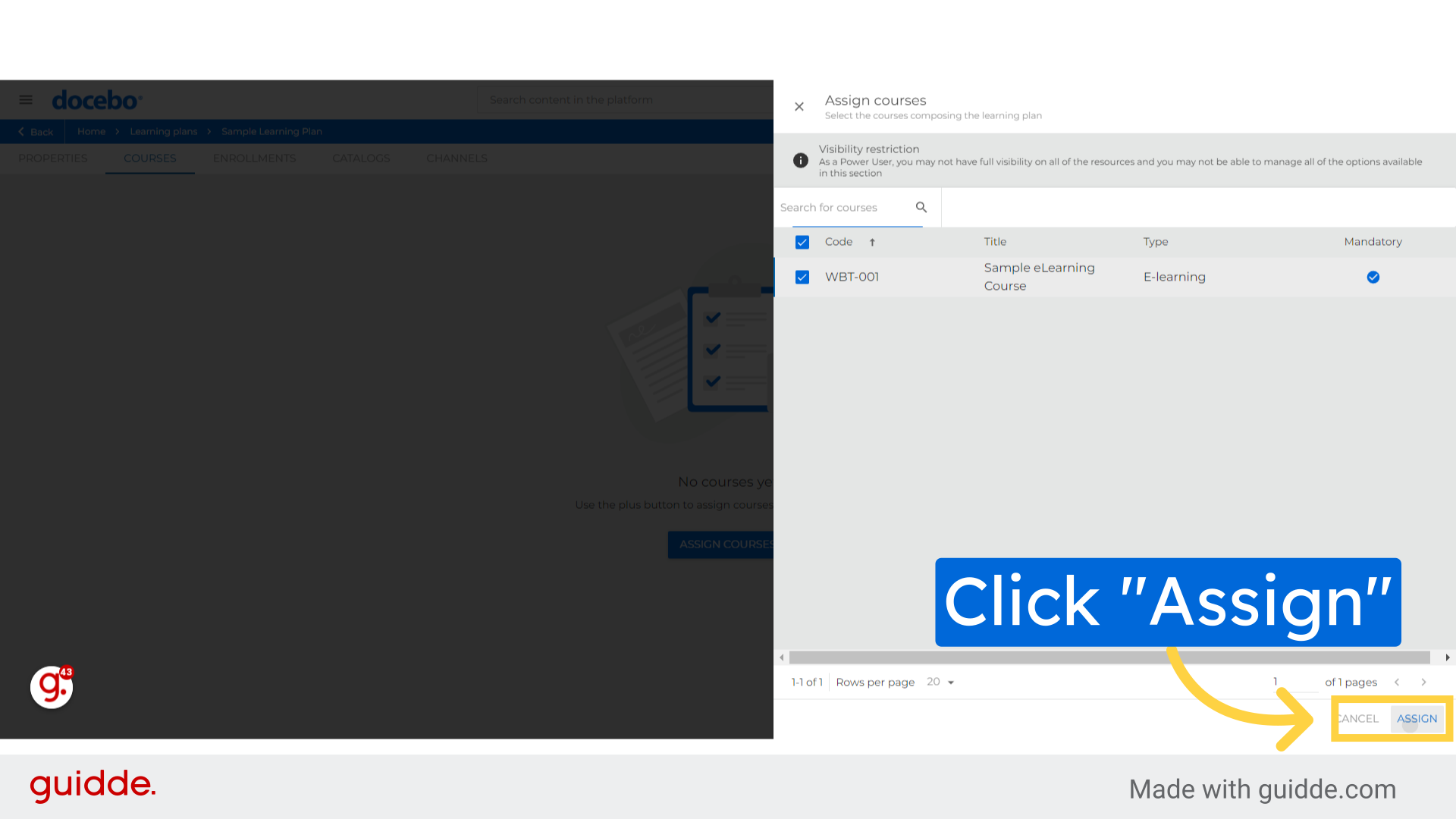
Task: Open the PROPERTIES tab
Action: [52, 158]
